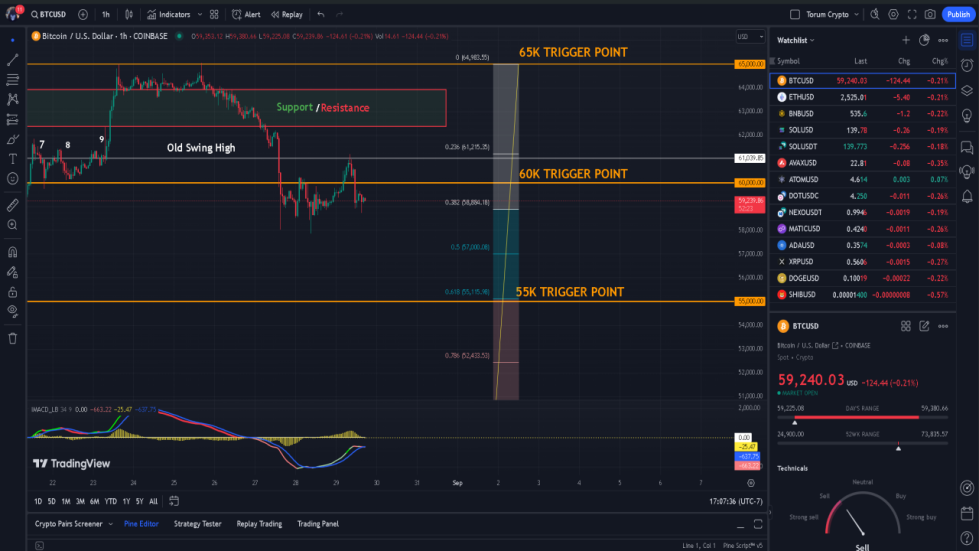Hide all drawings with eye icon
The height and width of the screenshot is (551, 979).
[x=12, y=311]
